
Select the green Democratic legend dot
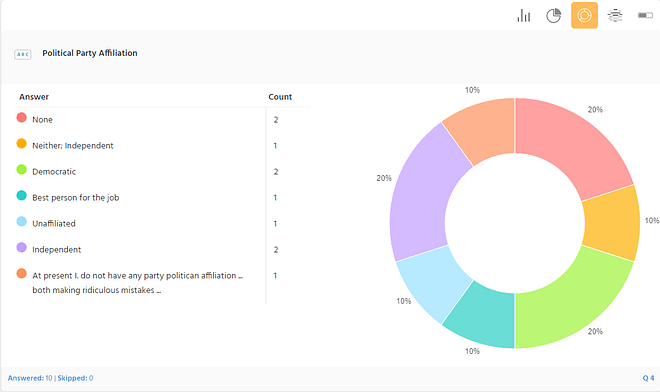pos(21,170)
